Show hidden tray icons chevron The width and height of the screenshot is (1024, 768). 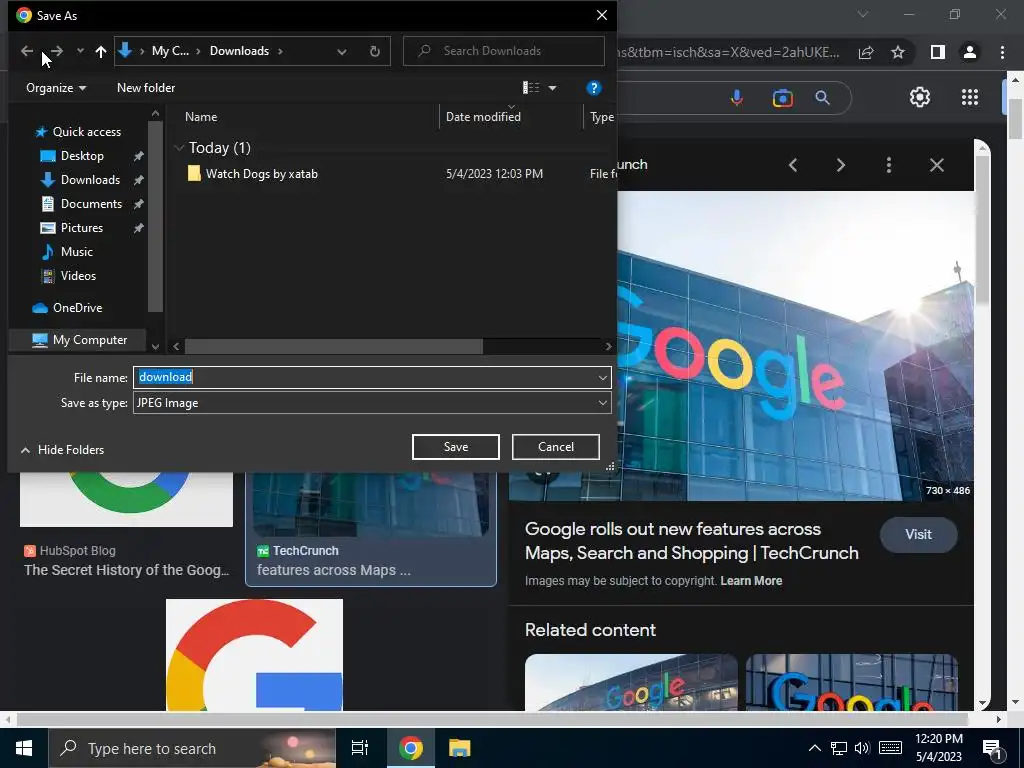814,748
